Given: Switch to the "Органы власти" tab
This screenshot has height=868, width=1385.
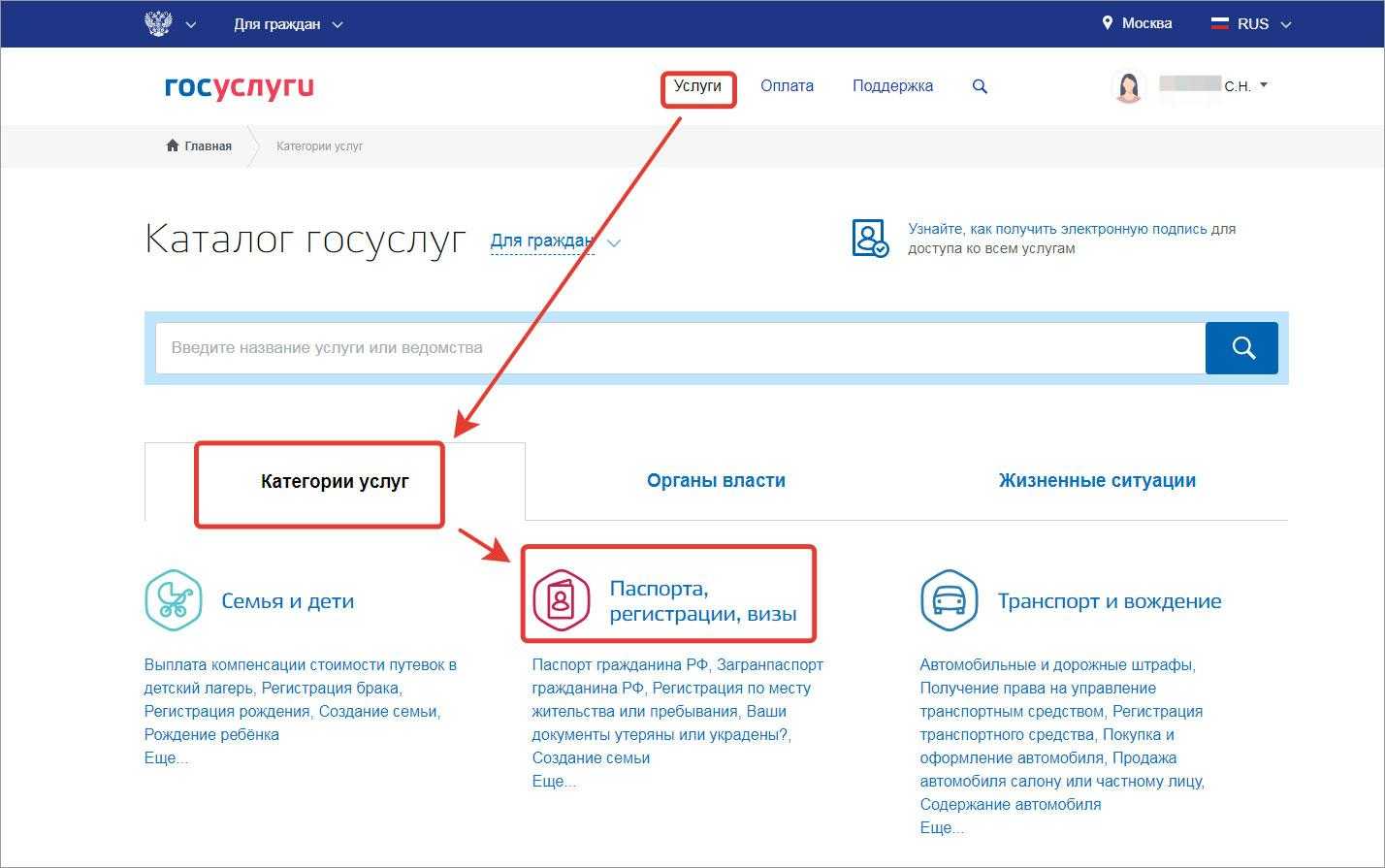Looking at the screenshot, I should pos(716,480).
